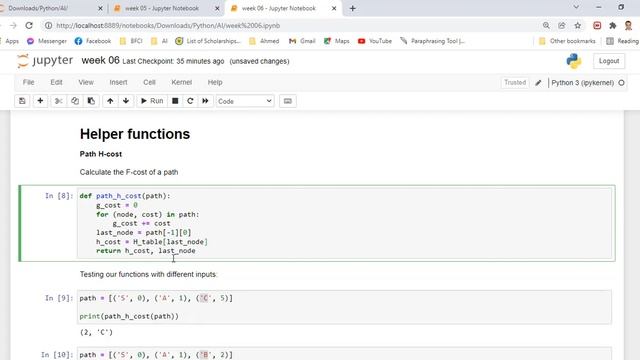Open List of Scholarships bookmark
This screenshot has height=360, width=640.
[208, 41]
